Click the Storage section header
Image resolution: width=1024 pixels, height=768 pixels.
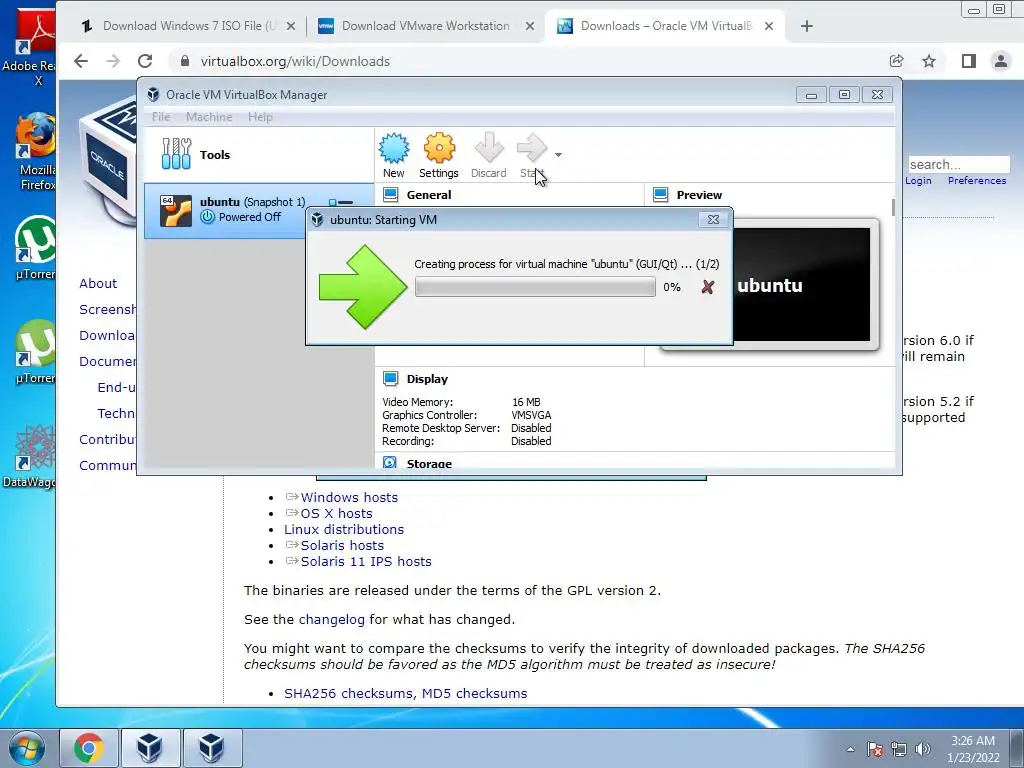429,463
